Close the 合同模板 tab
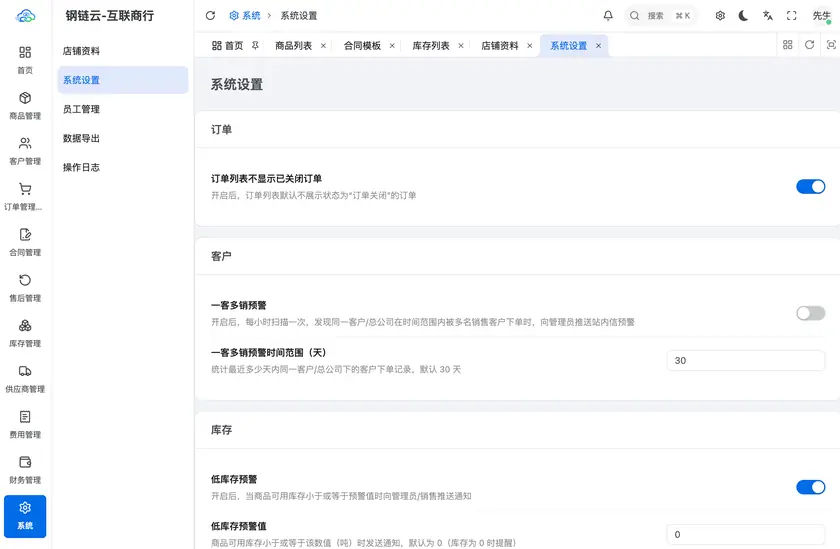Screen dimensions: 840x549 tap(392, 46)
